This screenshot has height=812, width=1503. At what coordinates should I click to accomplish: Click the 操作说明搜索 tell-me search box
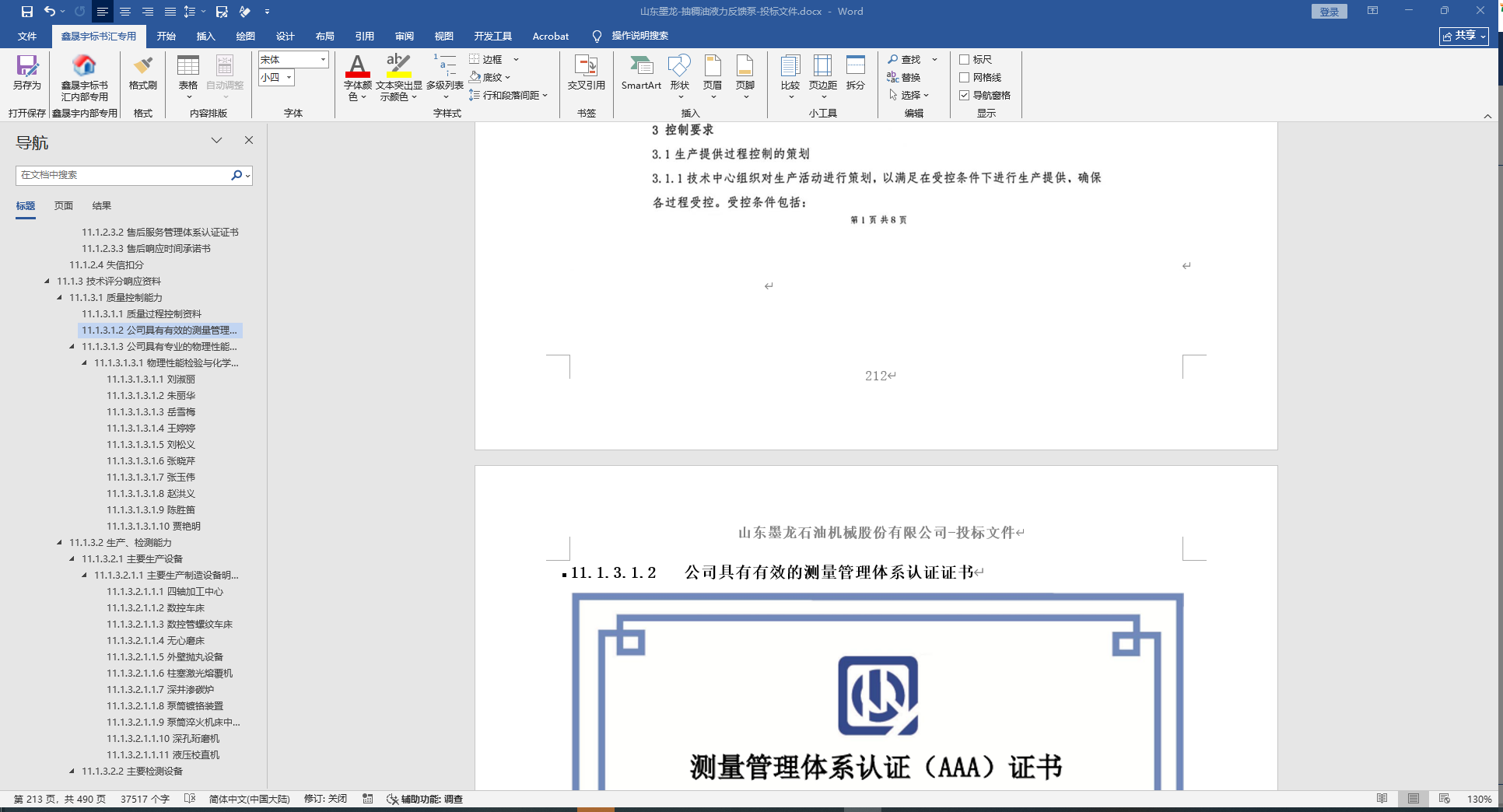click(x=639, y=36)
